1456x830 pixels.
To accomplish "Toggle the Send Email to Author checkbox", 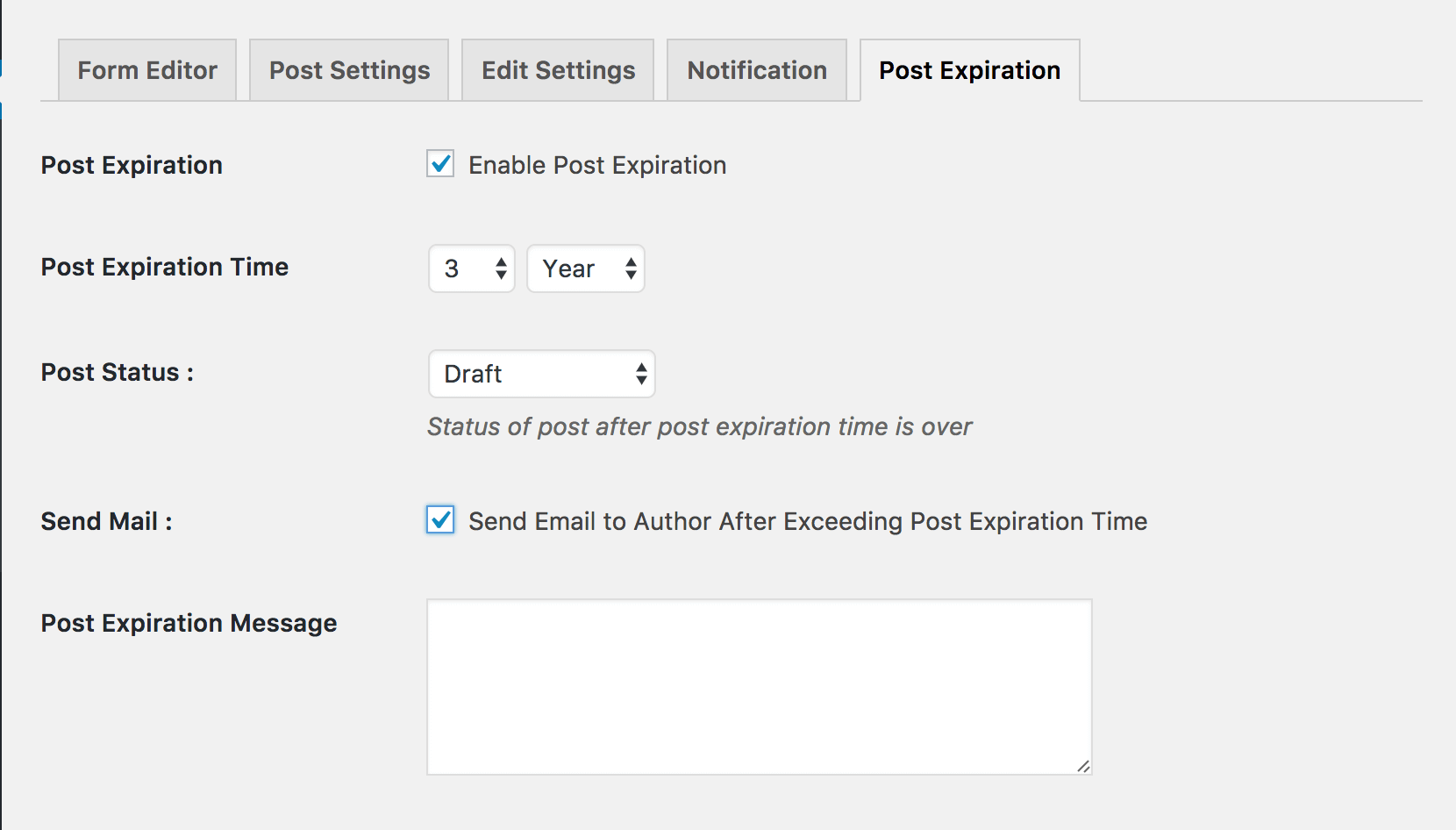I will pyautogui.click(x=440, y=520).
